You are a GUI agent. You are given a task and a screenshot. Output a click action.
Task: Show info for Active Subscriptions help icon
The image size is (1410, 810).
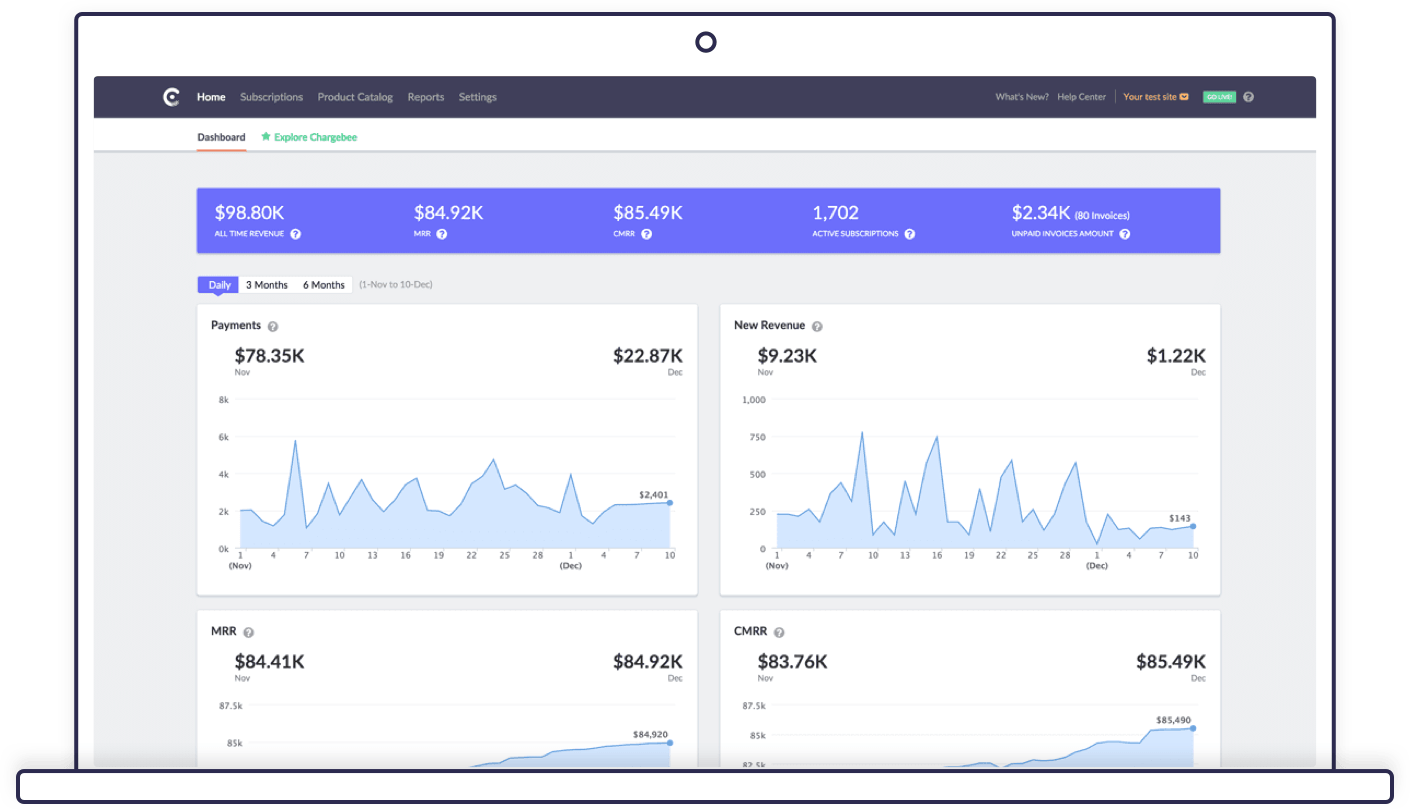coord(909,234)
